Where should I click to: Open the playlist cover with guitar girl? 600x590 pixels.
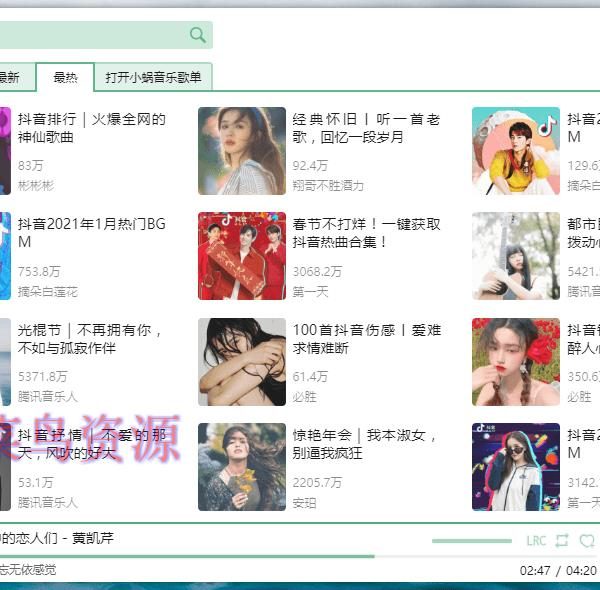click(x=516, y=256)
